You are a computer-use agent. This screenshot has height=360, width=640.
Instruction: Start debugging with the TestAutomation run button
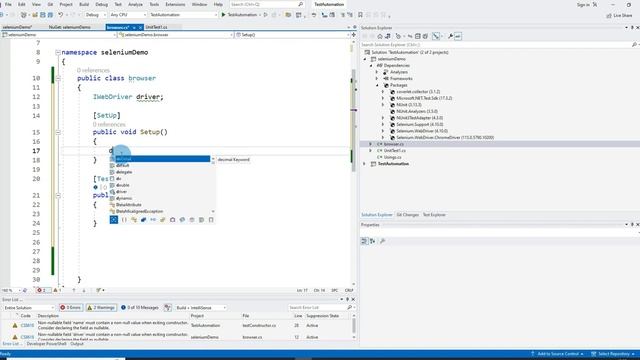coord(239,15)
